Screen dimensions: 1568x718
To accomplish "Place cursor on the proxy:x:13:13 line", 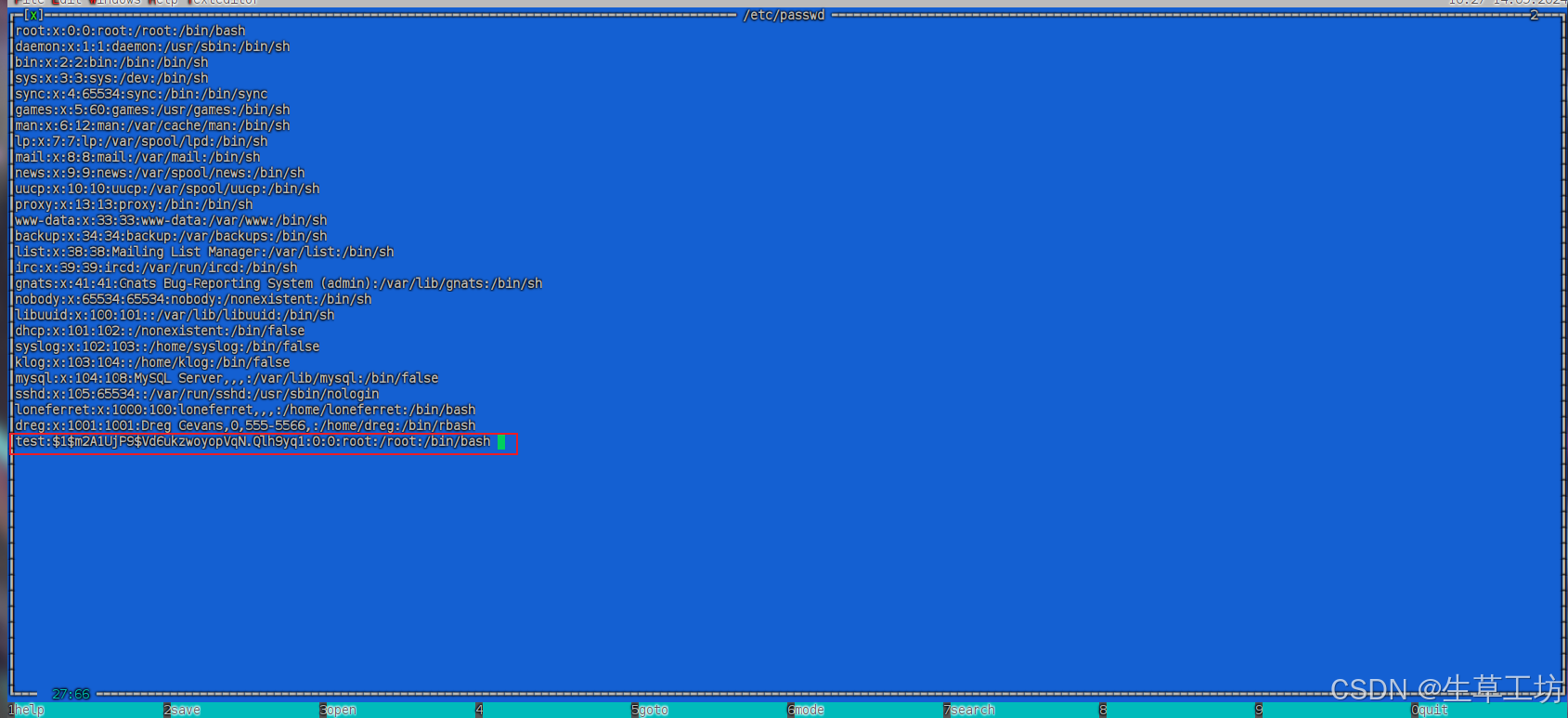I will click(134, 204).
